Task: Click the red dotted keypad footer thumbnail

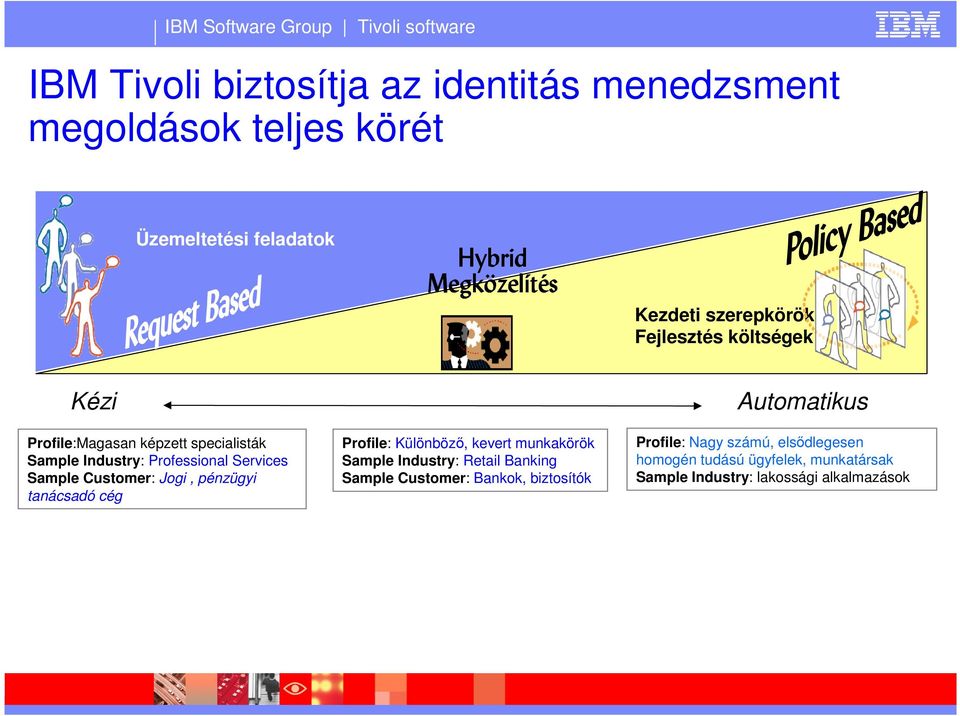Action: tap(233, 688)
